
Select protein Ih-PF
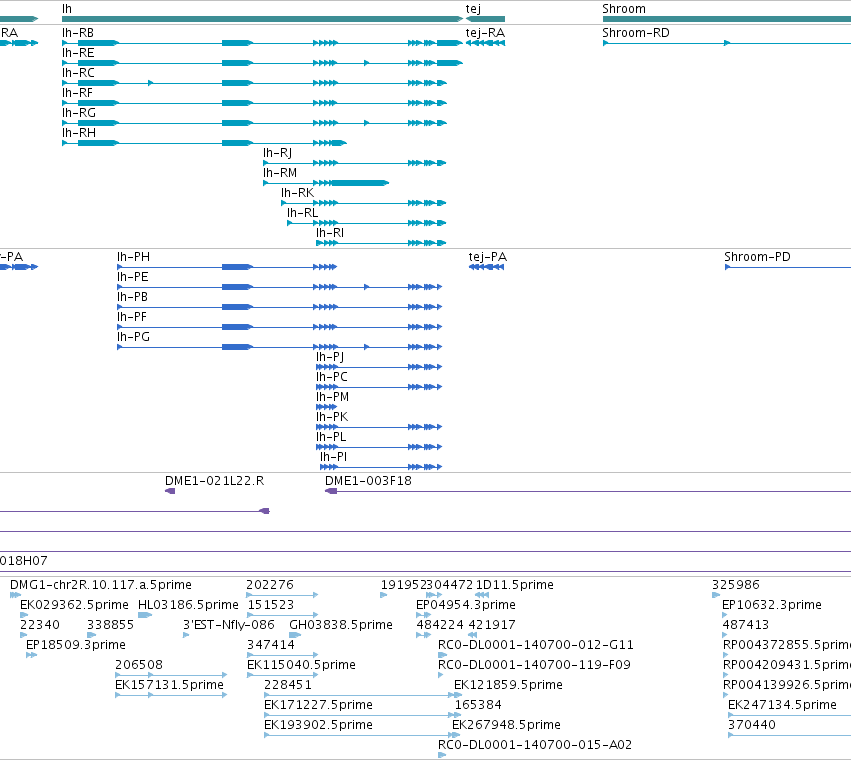pyautogui.click(x=132, y=317)
